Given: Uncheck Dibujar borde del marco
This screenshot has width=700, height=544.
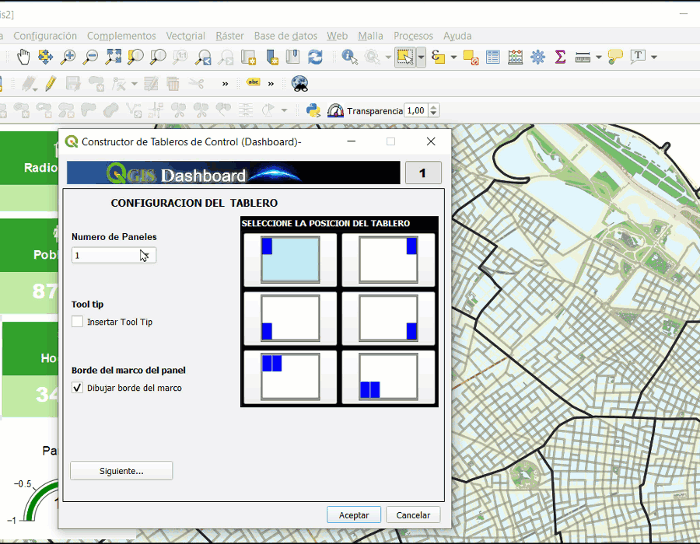Looking at the screenshot, I should pyautogui.click(x=78, y=387).
